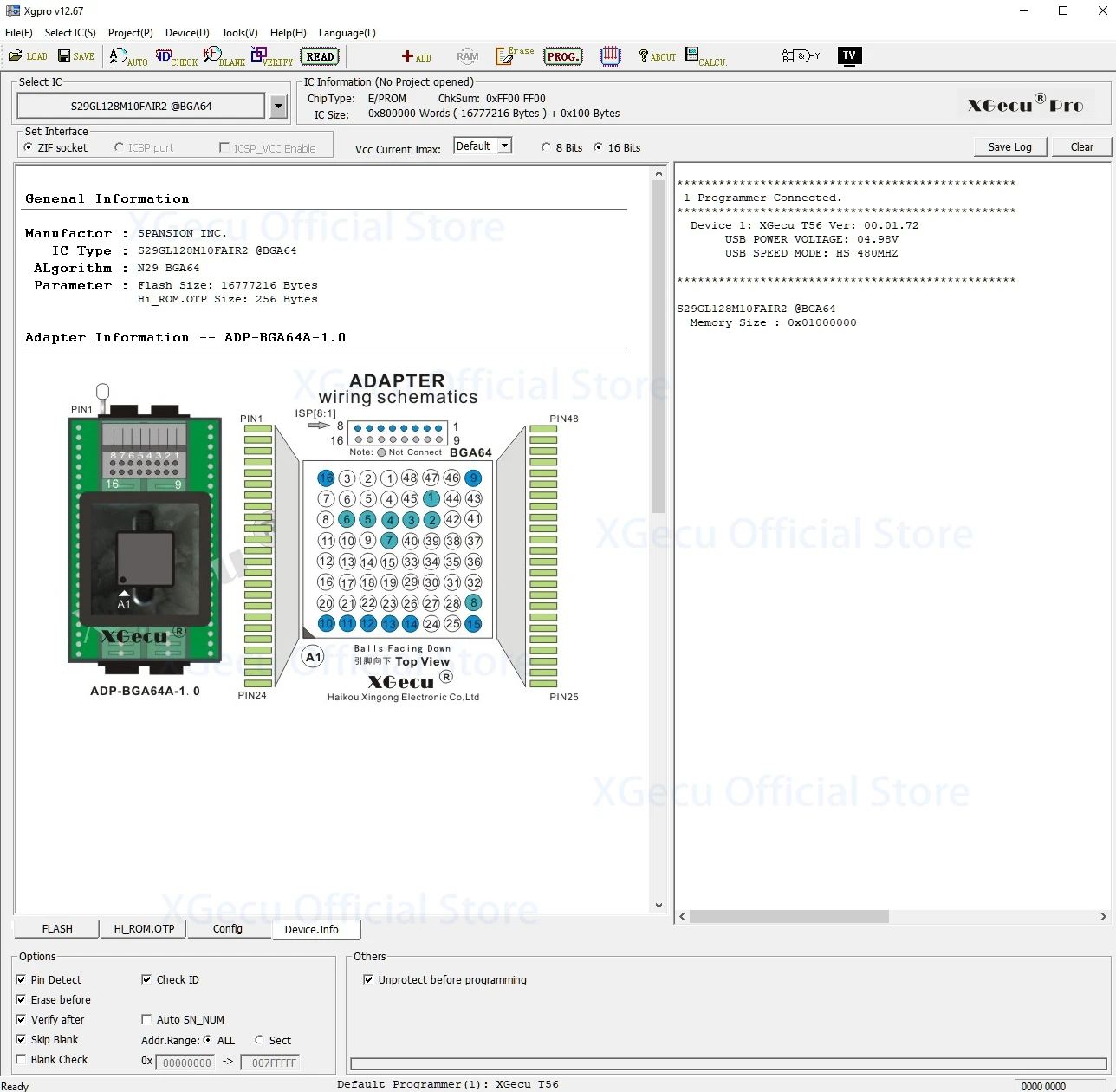Click the S29GL128M10FAIR2 @BGA64 chip select button
The height and width of the screenshot is (1092, 1116).
click(141, 107)
